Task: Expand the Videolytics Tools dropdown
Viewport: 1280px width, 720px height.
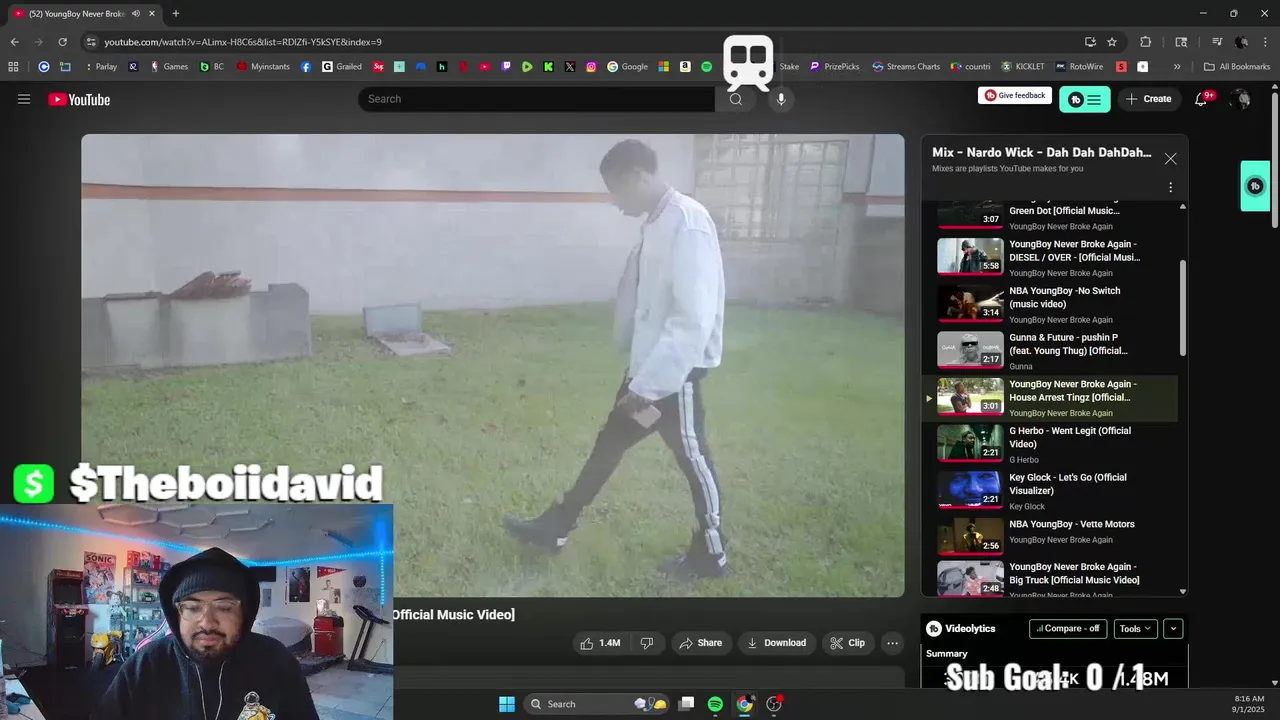Action: point(1135,629)
